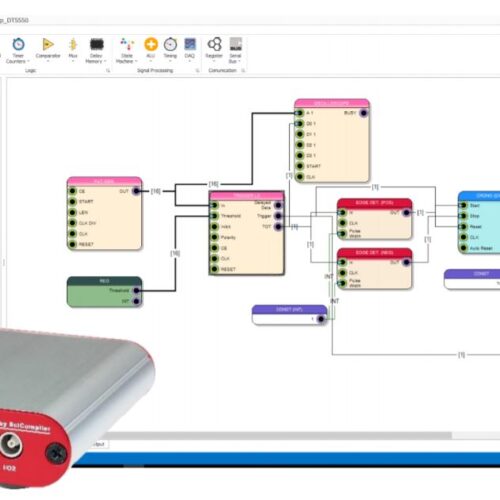The width and height of the screenshot is (500, 500).
Task: Select the Serial Bus icon
Action: (x=236, y=44)
